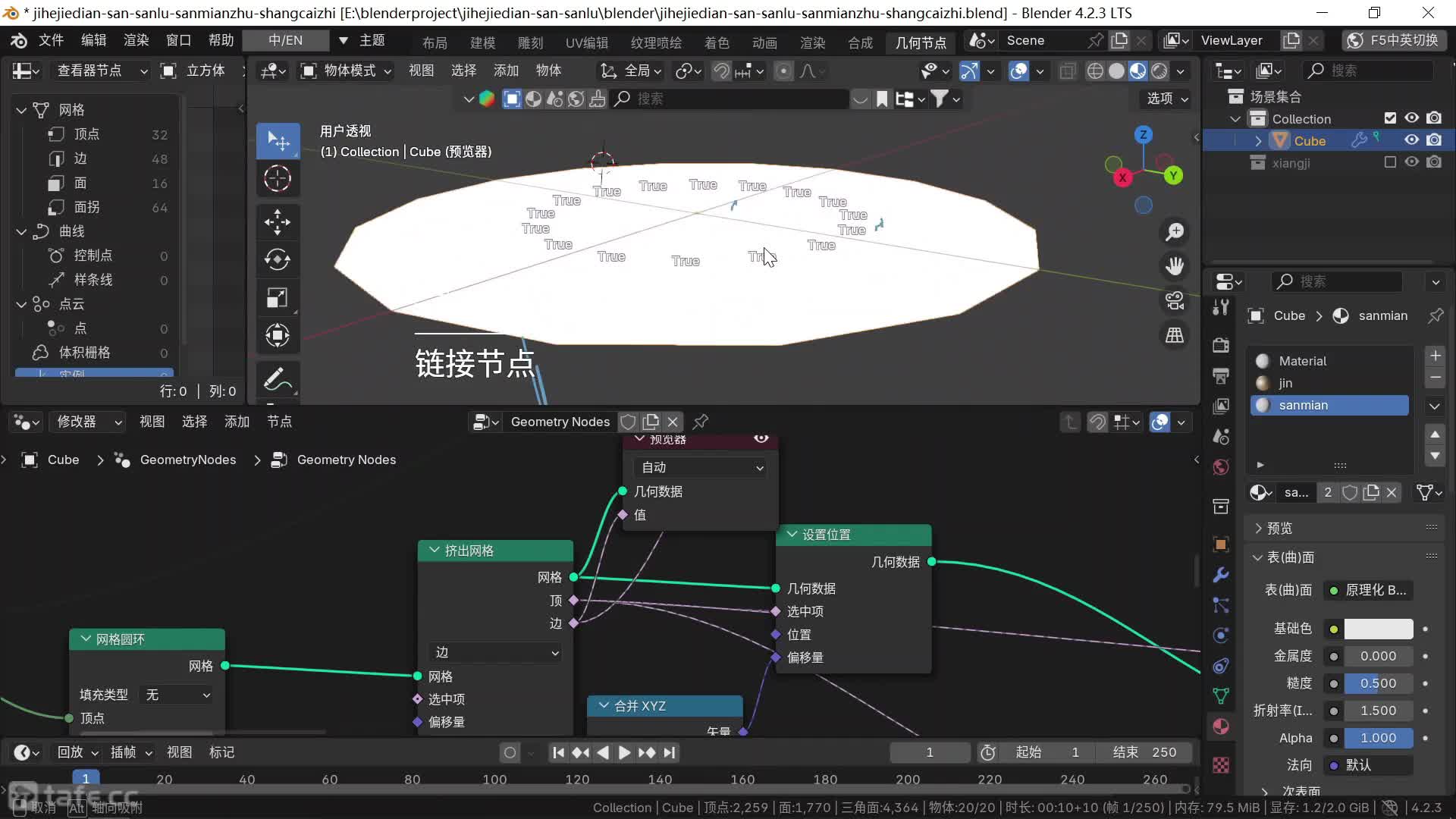Image resolution: width=1456 pixels, height=819 pixels.
Task: Click the white 基础色 color swatch
Action: 1378,629
